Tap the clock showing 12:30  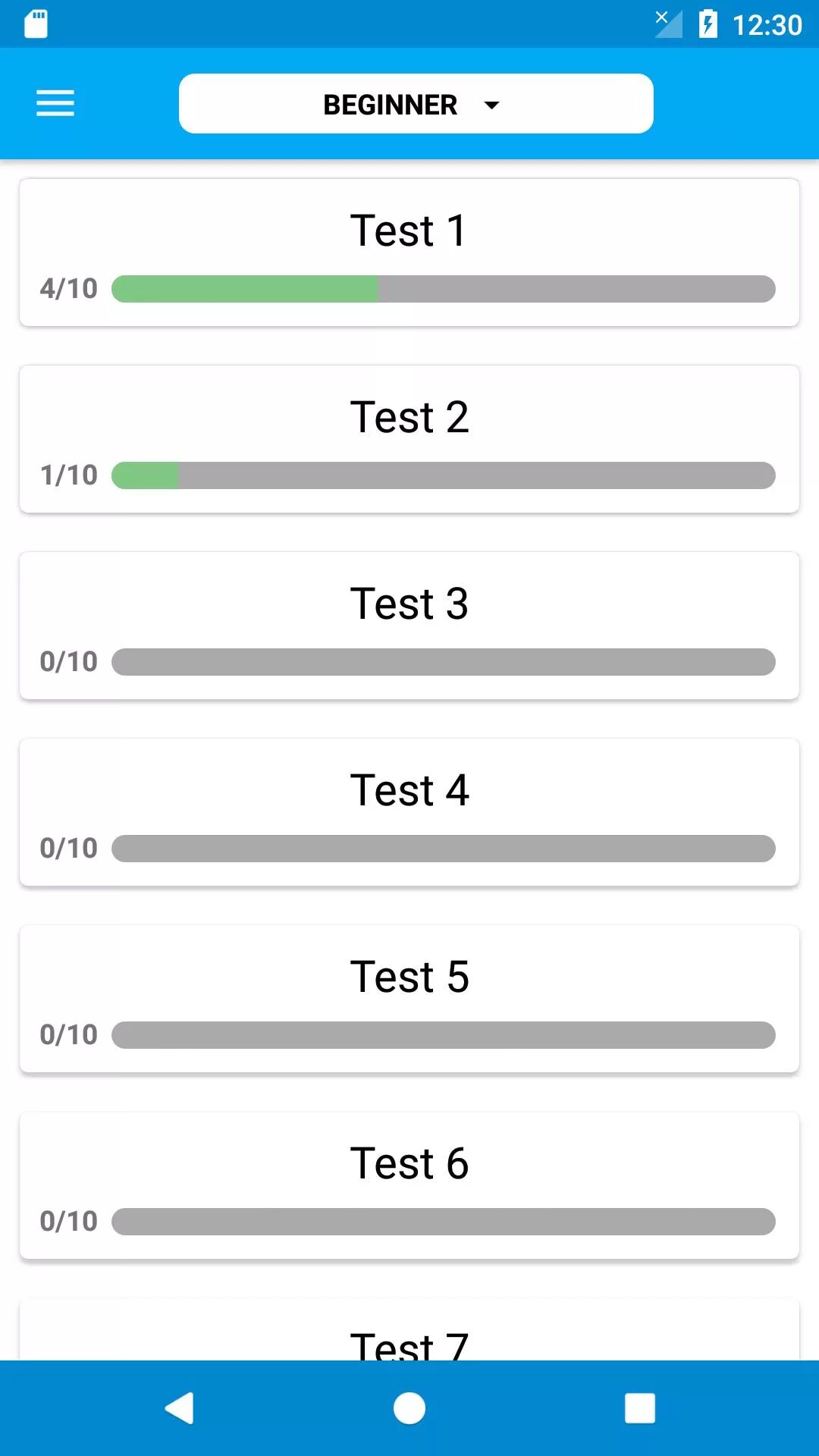[767, 25]
